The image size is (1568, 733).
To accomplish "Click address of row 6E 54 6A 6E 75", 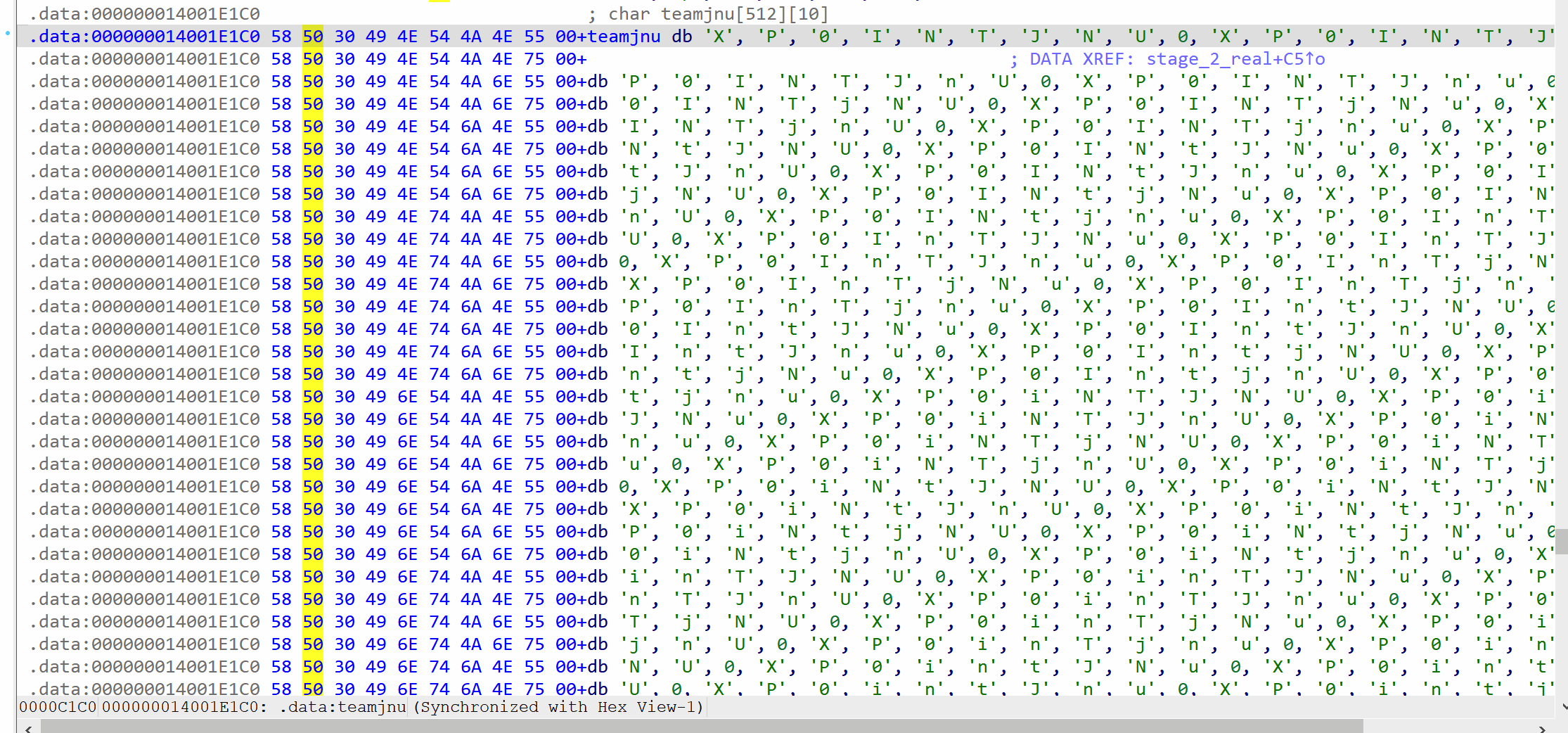I will coord(145,554).
